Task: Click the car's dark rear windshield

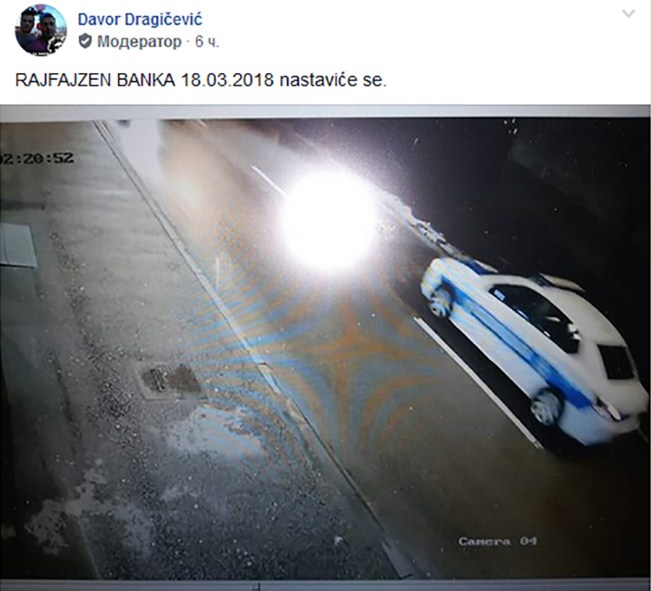Action: 617,361
